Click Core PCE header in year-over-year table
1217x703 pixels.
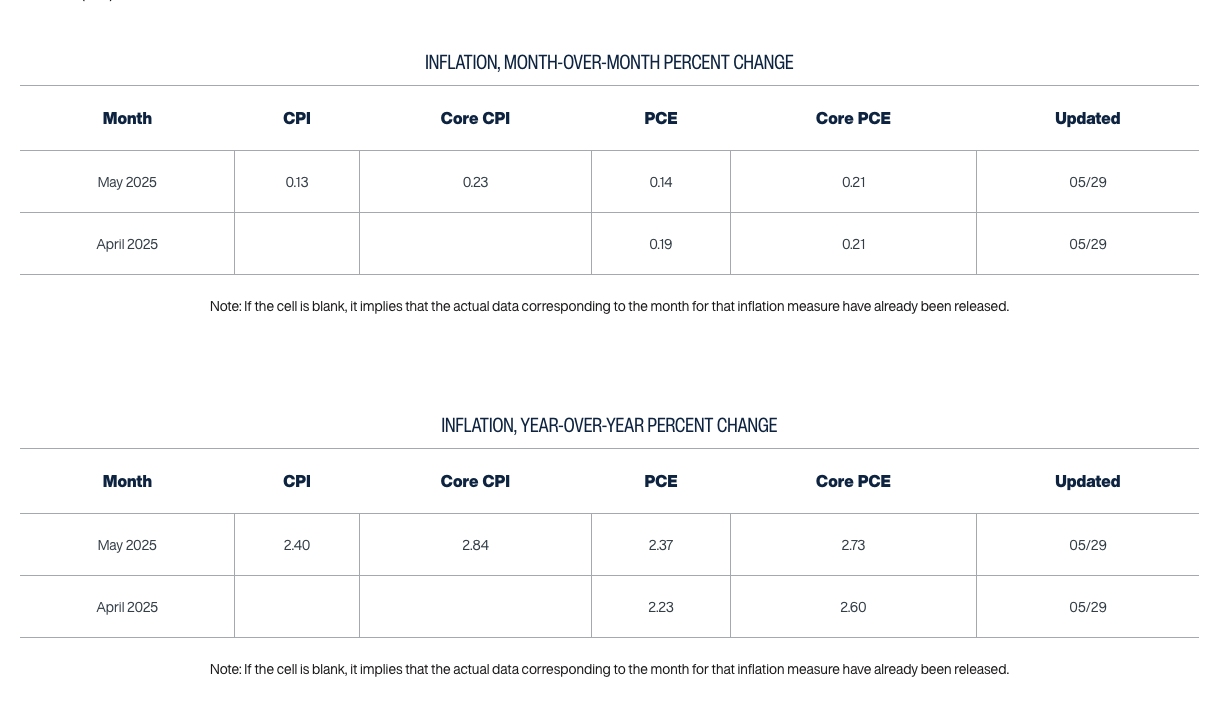[x=853, y=481]
